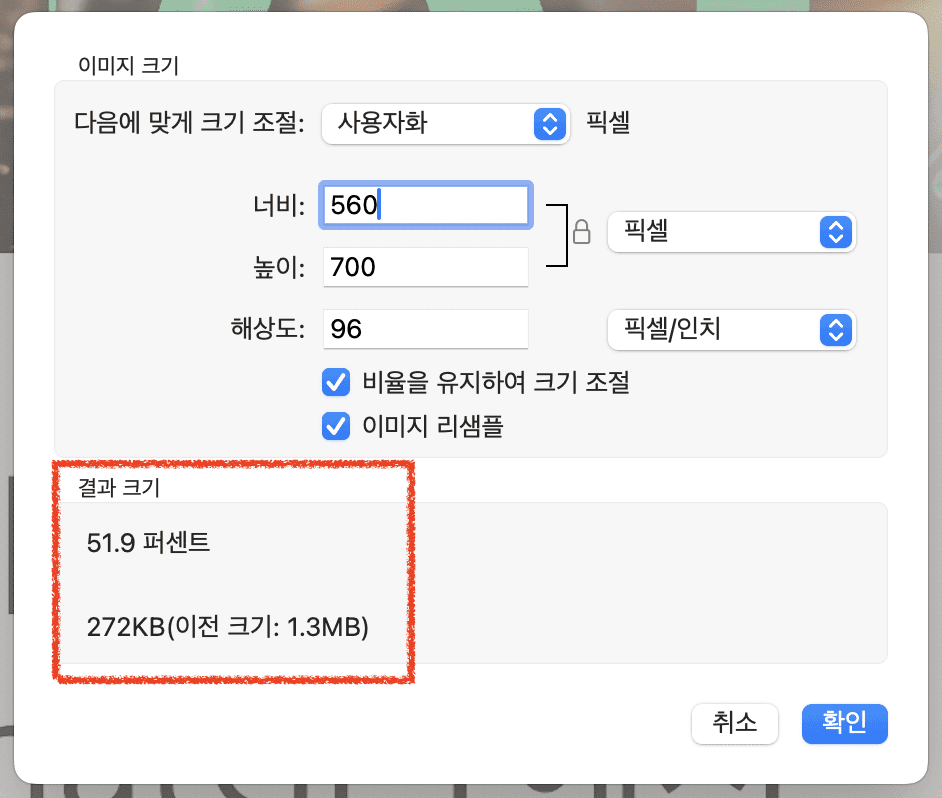Click the 51.9 퍼센트 result text
This screenshot has height=798, width=942.
point(149,543)
